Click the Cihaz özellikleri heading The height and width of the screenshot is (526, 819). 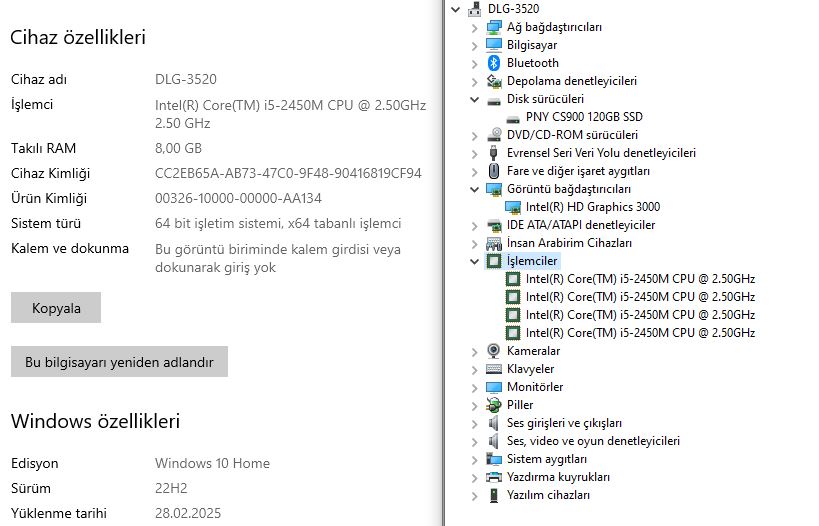point(78,37)
